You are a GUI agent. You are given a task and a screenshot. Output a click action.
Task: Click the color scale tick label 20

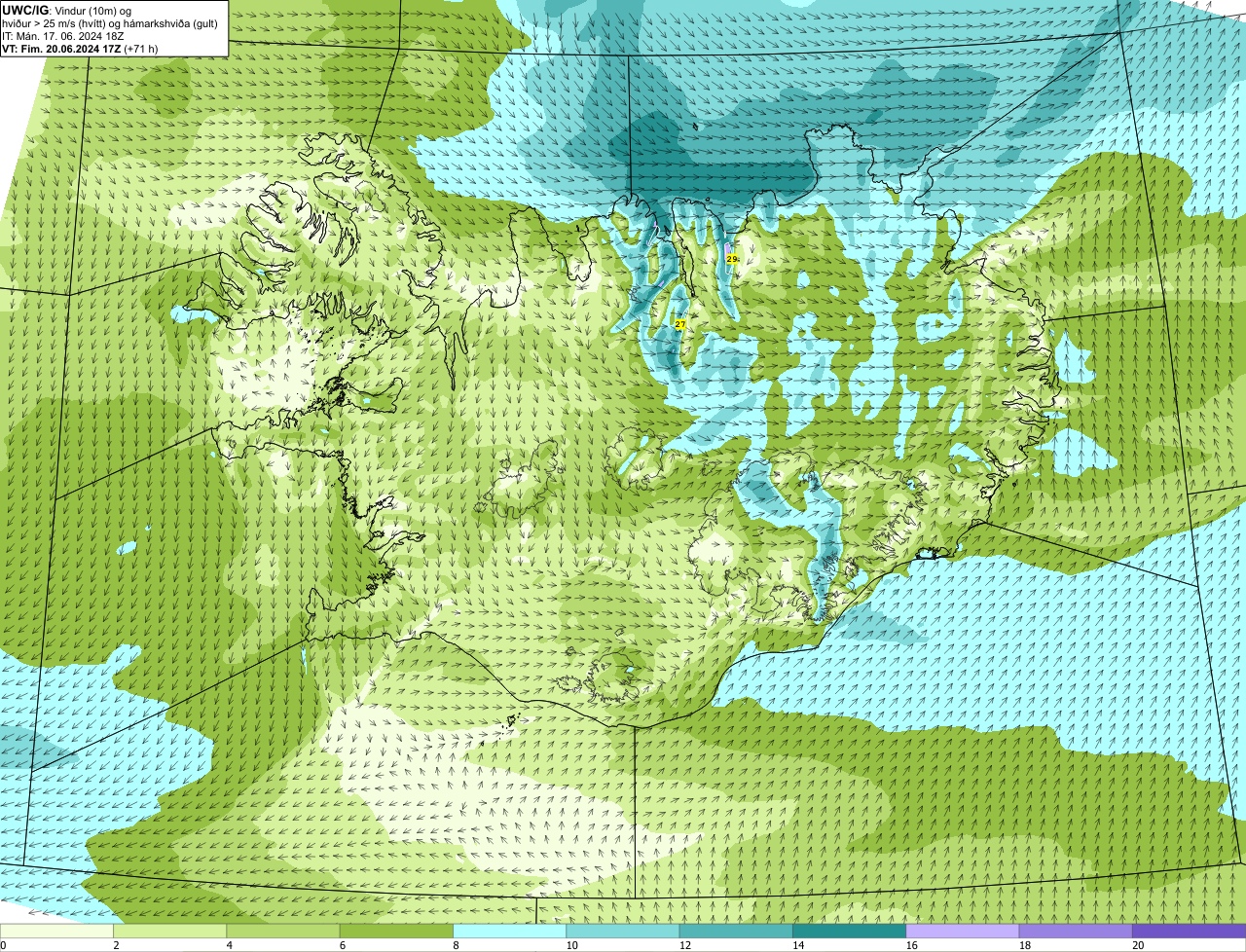tap(1138, 945)
